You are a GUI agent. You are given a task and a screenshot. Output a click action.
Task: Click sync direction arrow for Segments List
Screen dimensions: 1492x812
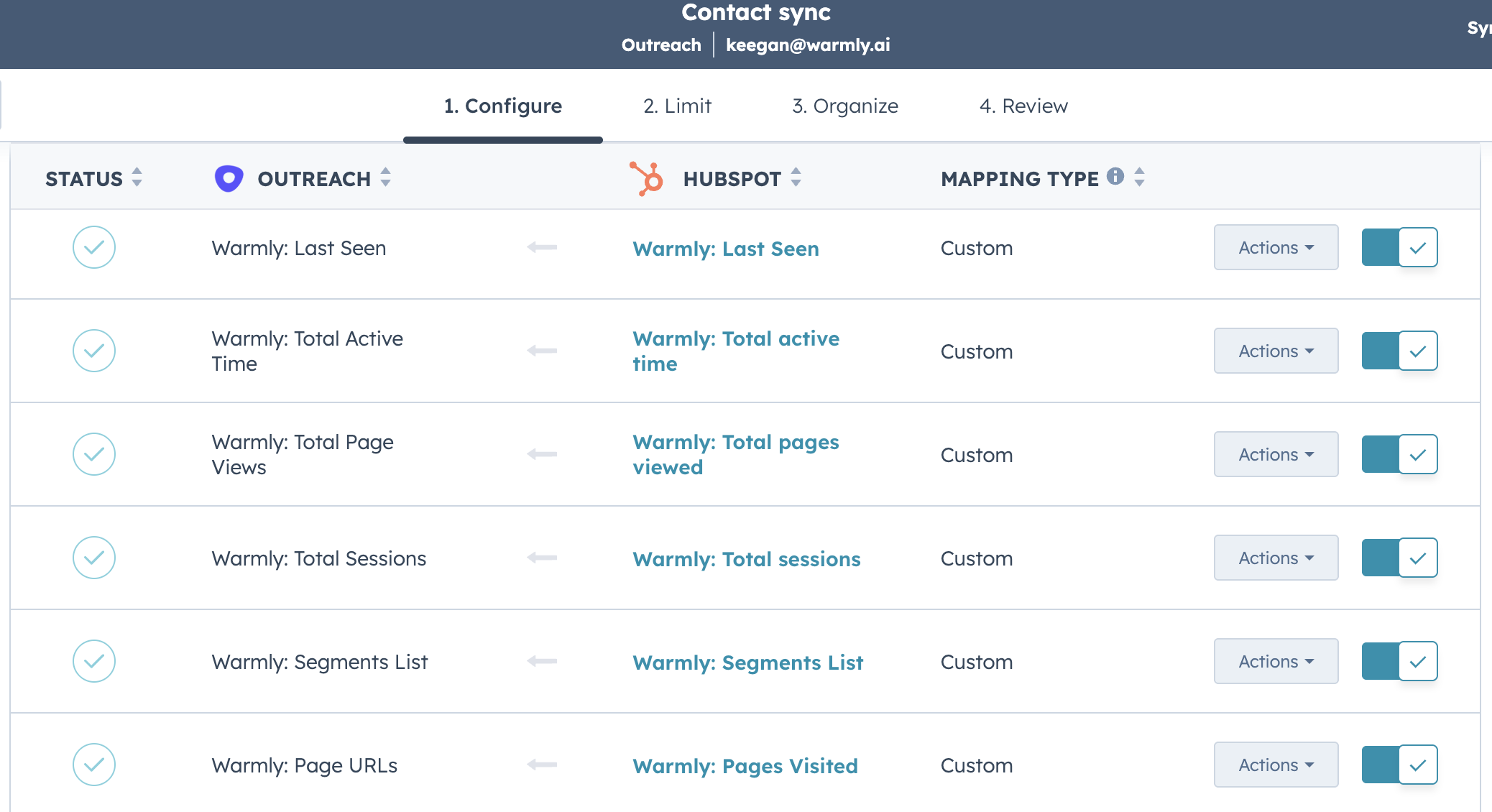pyautogui.click(x=542, y=661)
